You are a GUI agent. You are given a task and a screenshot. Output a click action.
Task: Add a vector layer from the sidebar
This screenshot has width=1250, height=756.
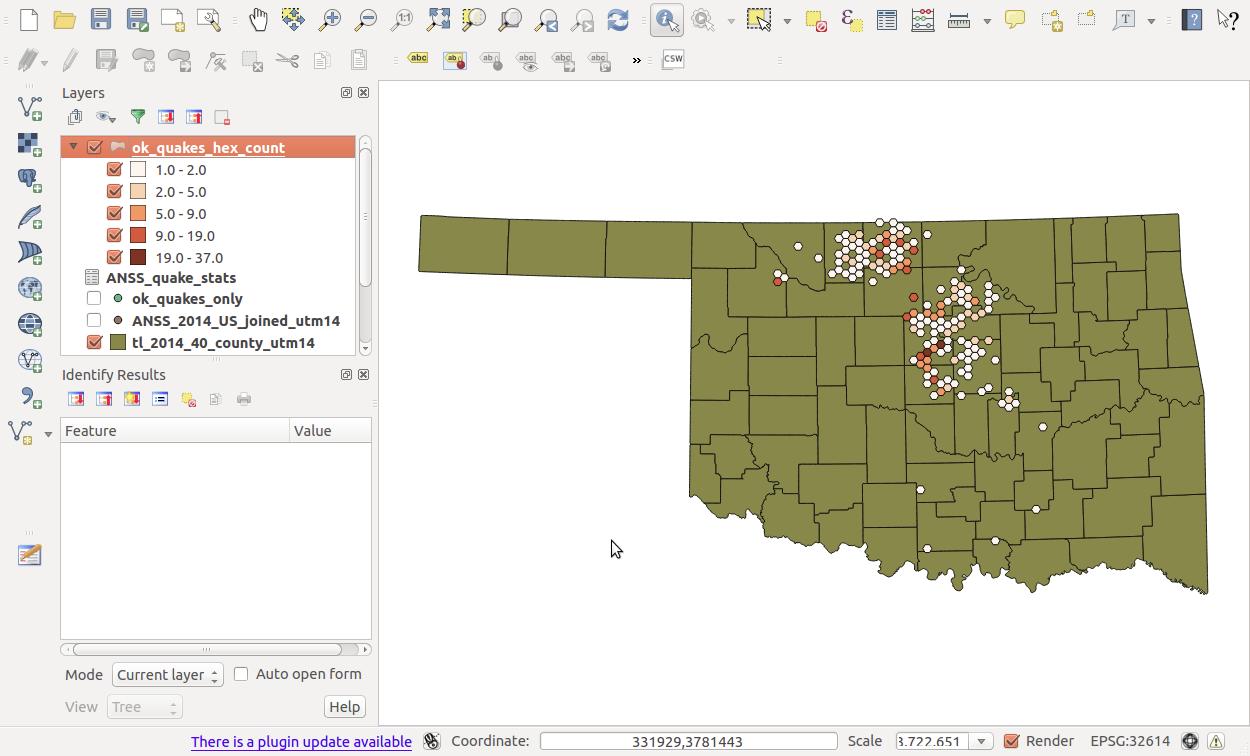pyautogui.click(x=29, y=107)
